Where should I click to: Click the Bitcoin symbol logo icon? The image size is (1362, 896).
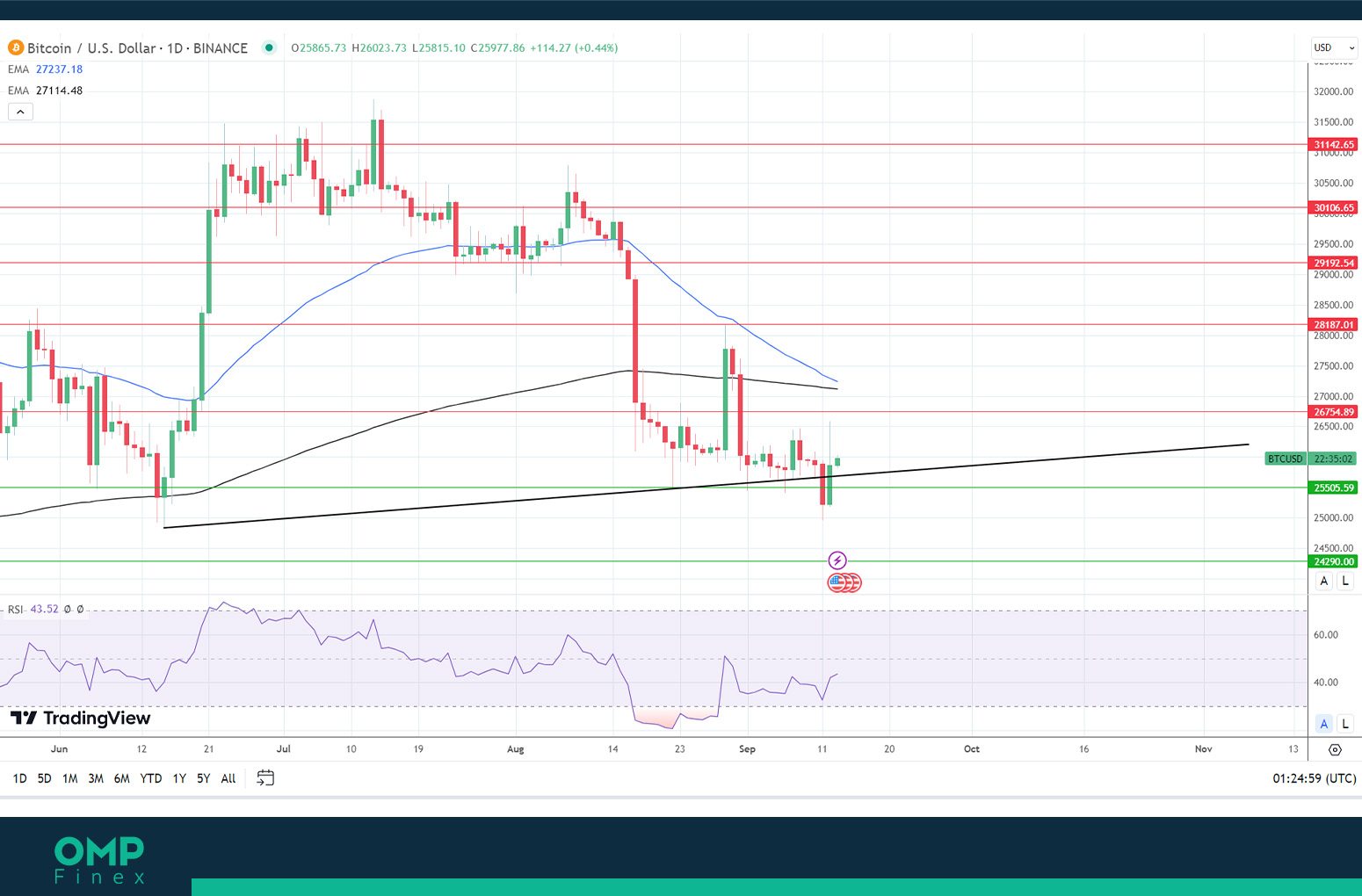pyautogui.click(x=15, y=47)
